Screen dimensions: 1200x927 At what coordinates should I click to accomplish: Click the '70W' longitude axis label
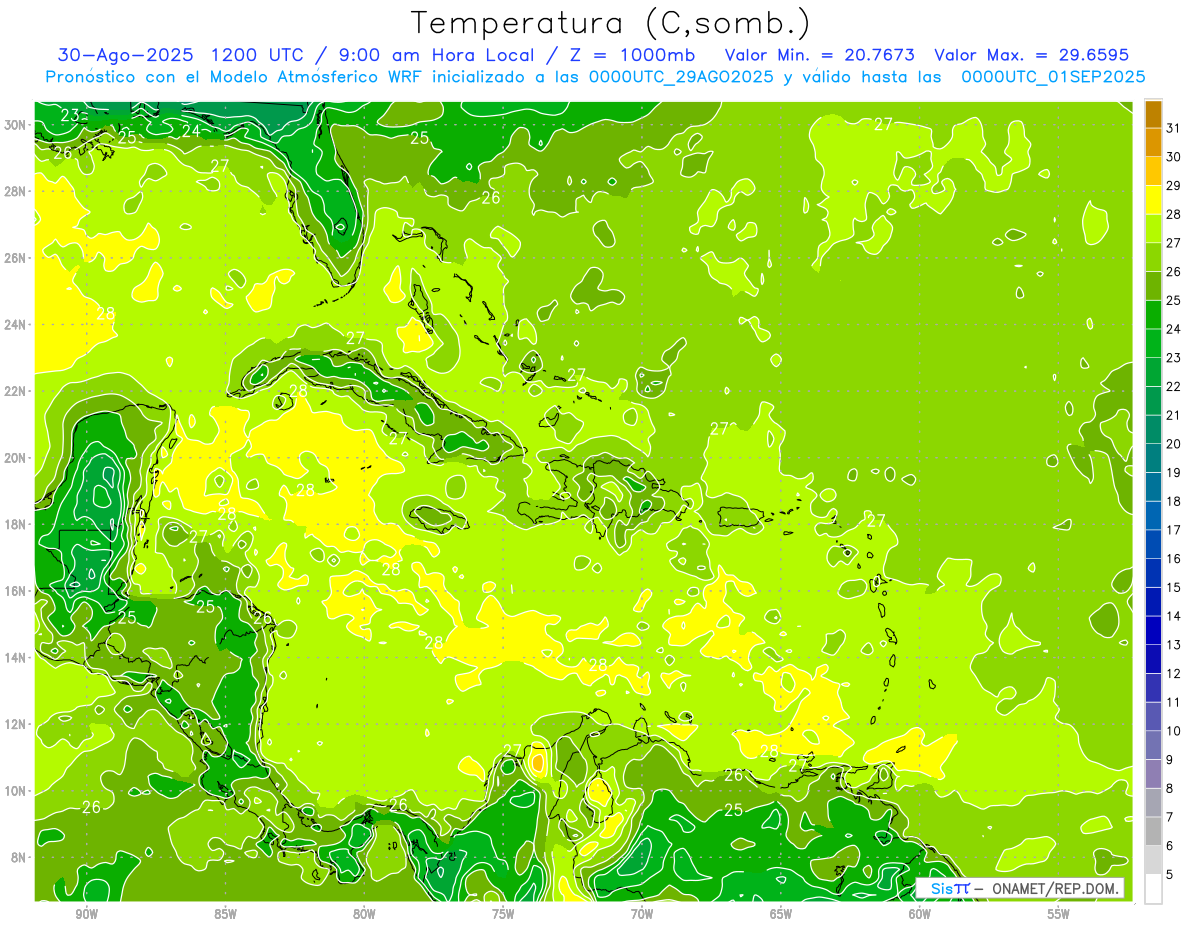(642, 913)
